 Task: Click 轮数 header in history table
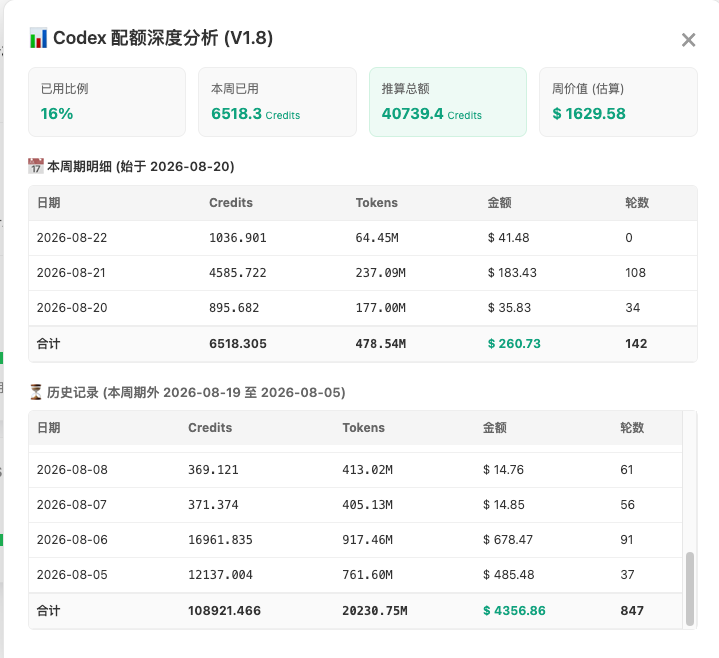click(632, 427)
